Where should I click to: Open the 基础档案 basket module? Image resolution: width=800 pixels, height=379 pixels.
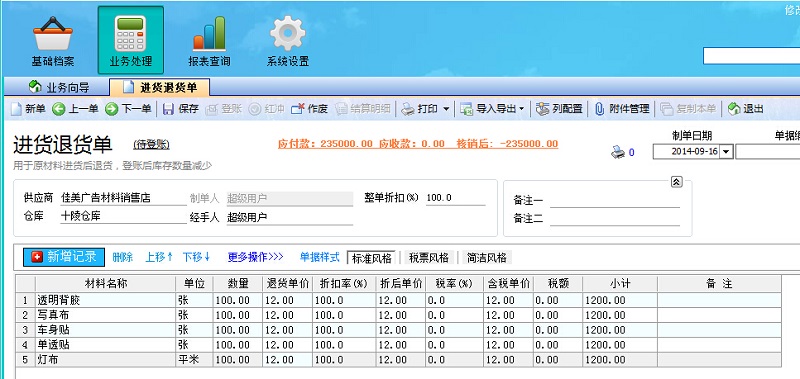point(53,42)
